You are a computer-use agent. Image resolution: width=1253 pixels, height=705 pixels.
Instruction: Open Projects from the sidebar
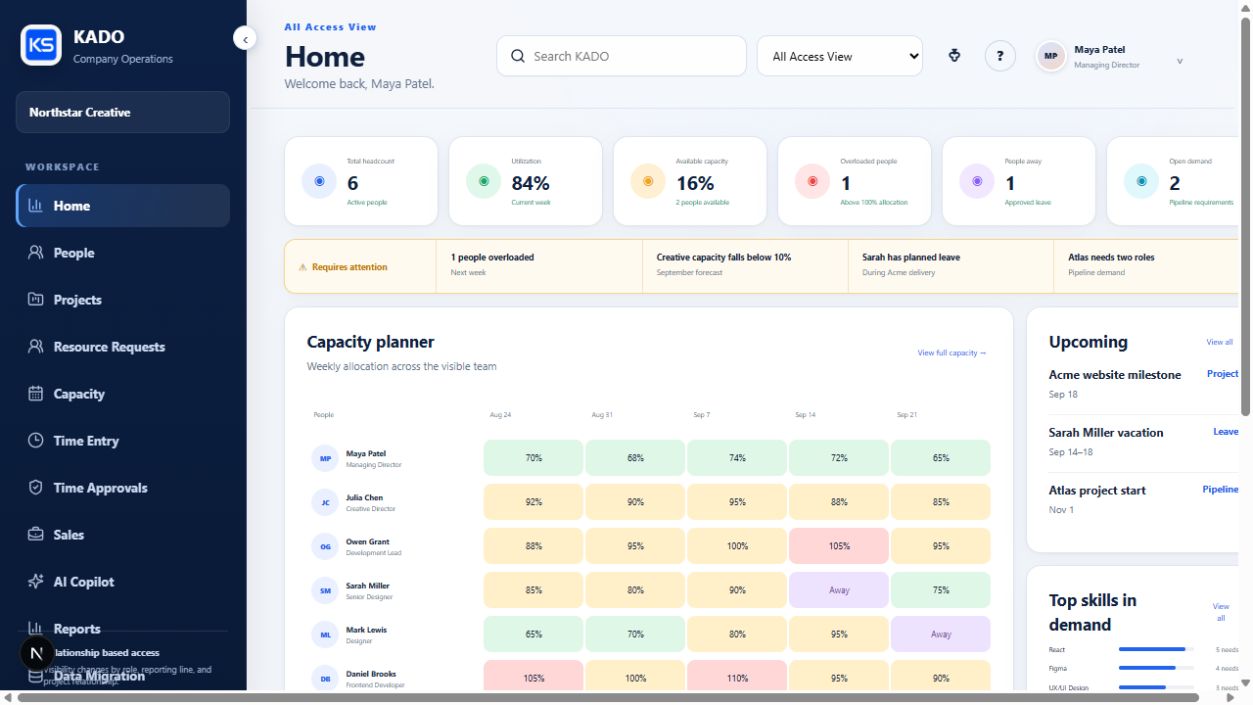pyautogui.click(x=123, y=299)
